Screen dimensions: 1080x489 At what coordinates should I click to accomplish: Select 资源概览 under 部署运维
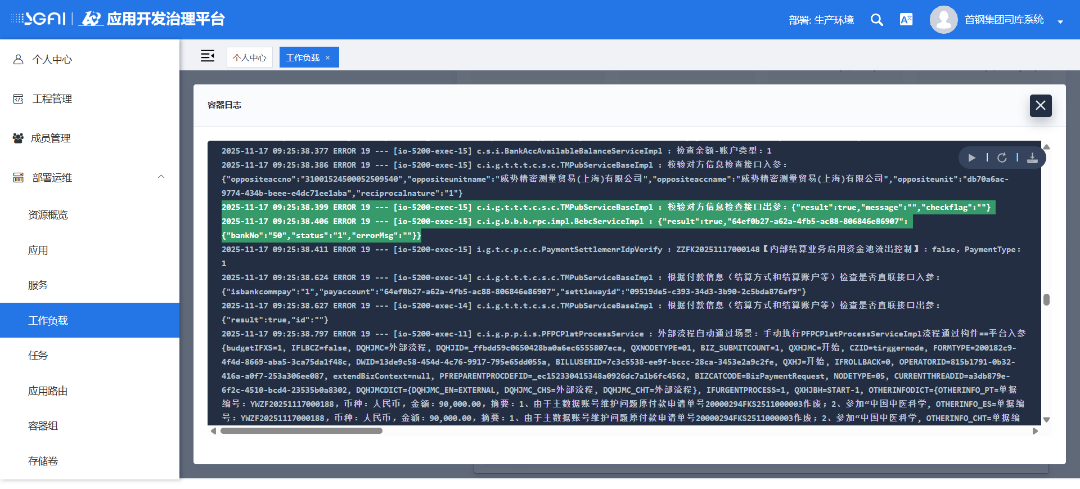[x=48, y=215]
